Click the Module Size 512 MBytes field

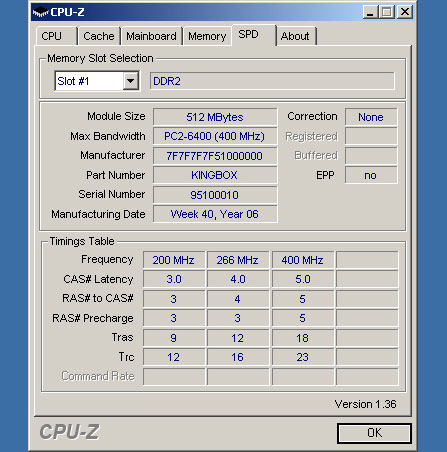[215, 117]
